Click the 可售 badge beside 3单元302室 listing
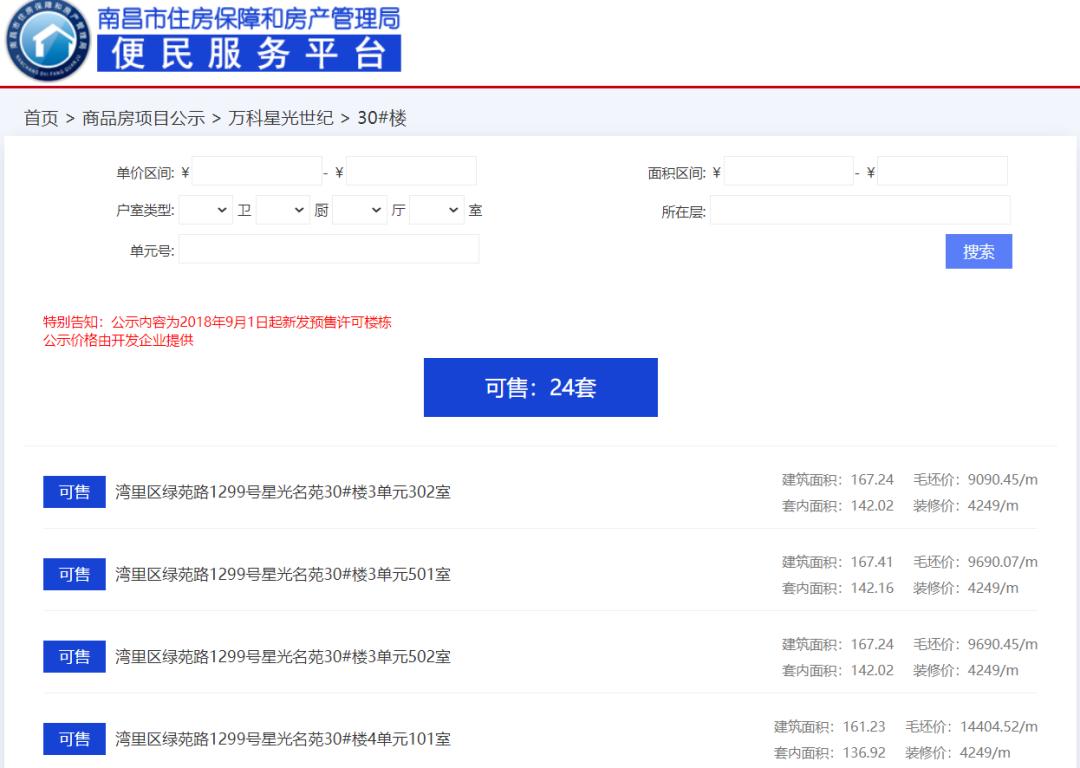The width and height of the screenshot is (1080, 768). click(73, 491)
